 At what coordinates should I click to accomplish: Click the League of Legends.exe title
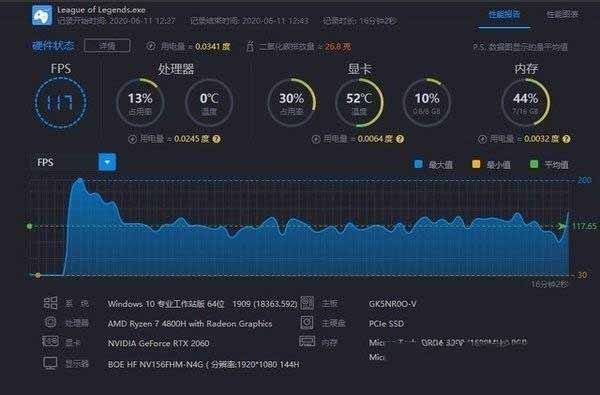(101, 10)
